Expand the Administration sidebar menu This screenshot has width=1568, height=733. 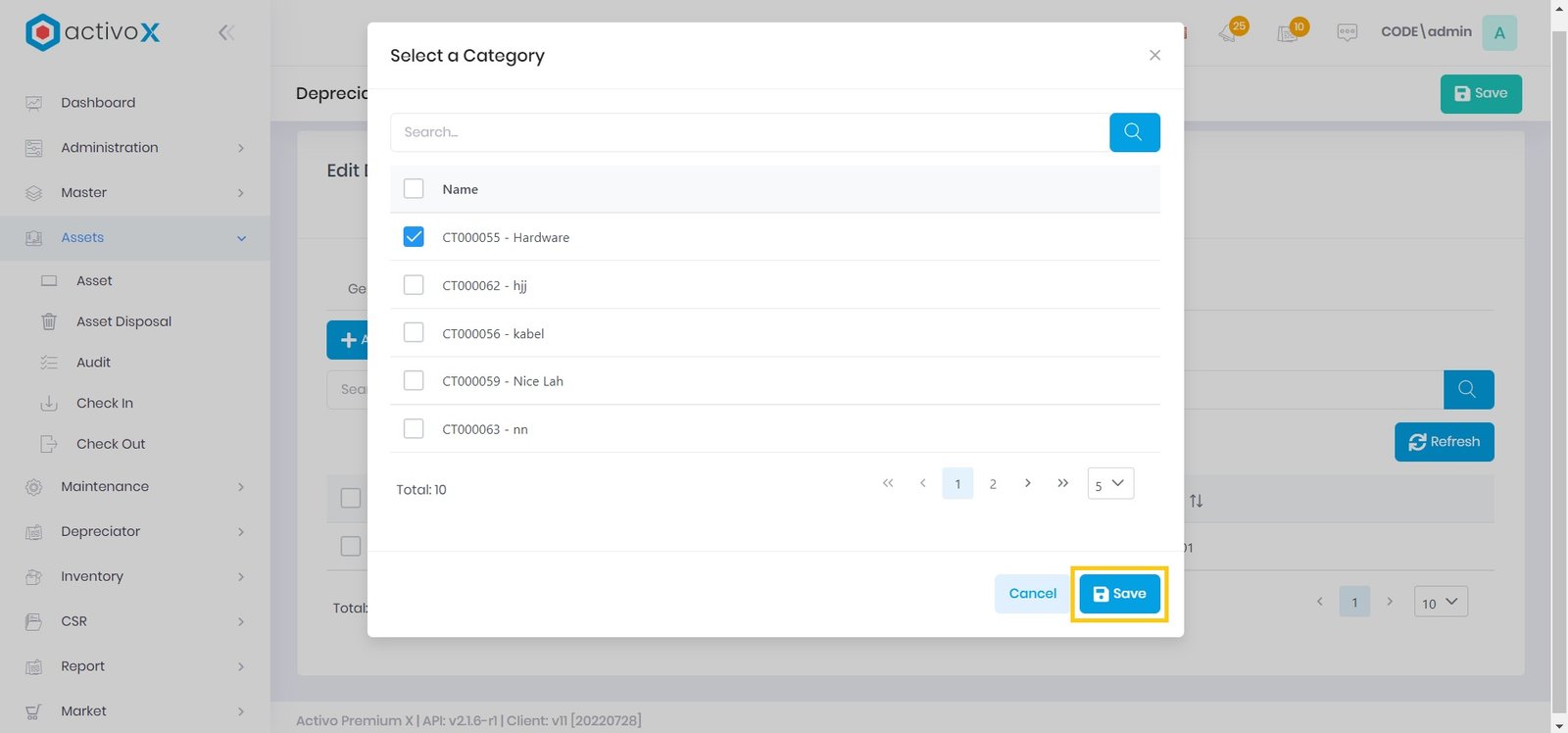click(135, 148)
